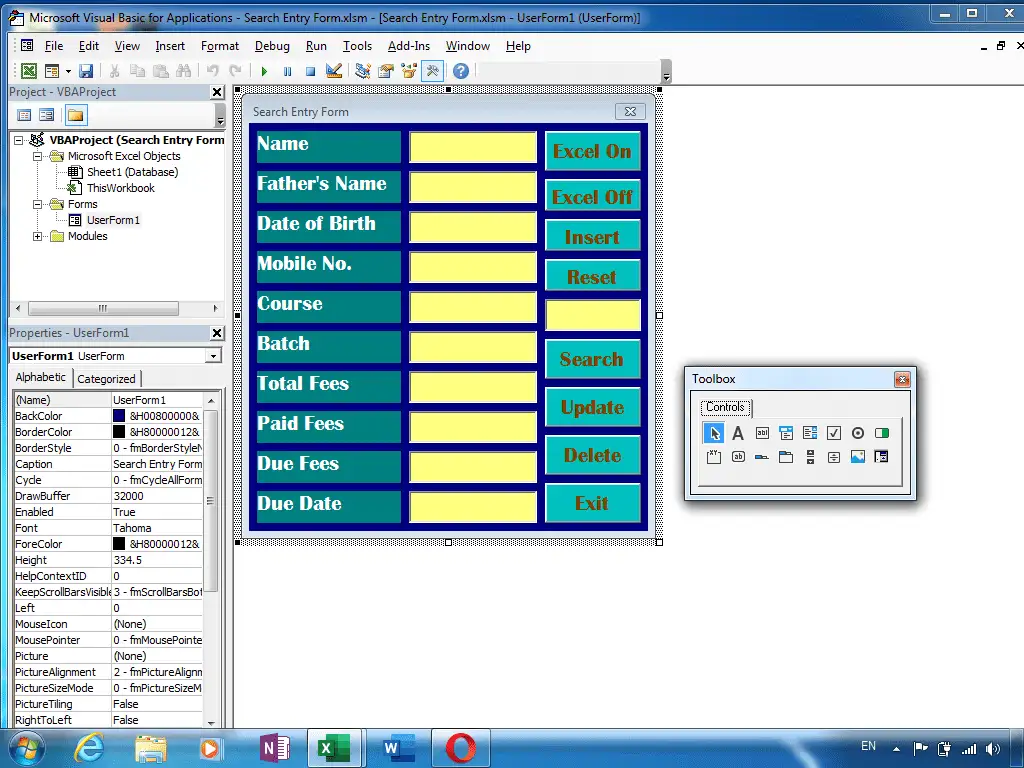Image resolution: width=1024 pixels, height=768 pixels.
Task: Open the Project Explorer toolbar icon
Action: point(363,71)
